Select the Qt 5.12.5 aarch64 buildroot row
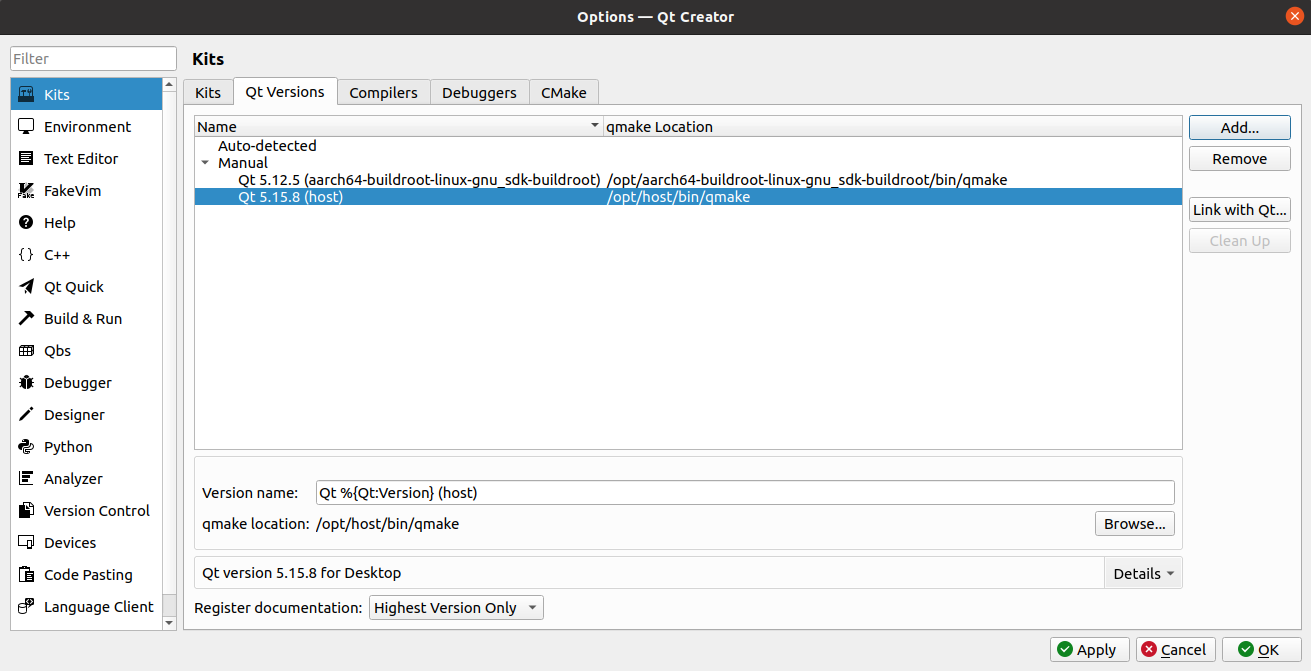This screenshot has width=1311, height=671. coord(688,180)
